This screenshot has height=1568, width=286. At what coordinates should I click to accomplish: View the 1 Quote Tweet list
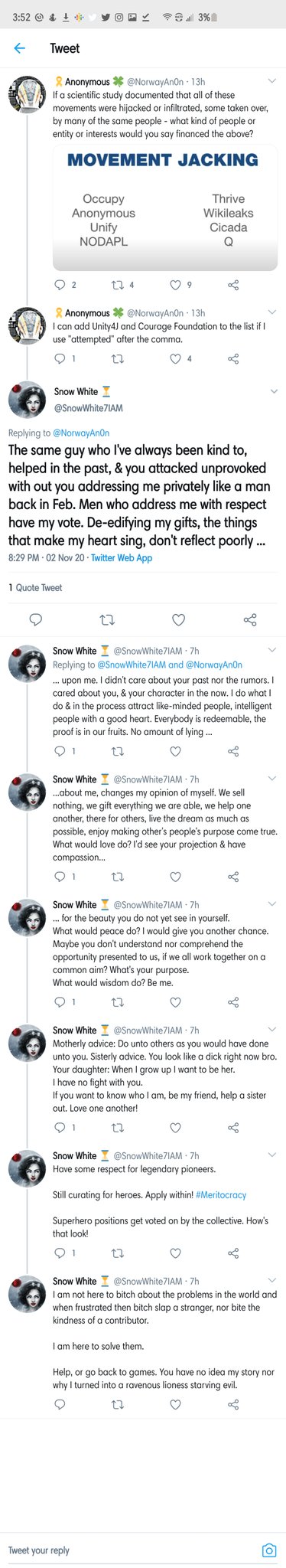tap(35, 587)
